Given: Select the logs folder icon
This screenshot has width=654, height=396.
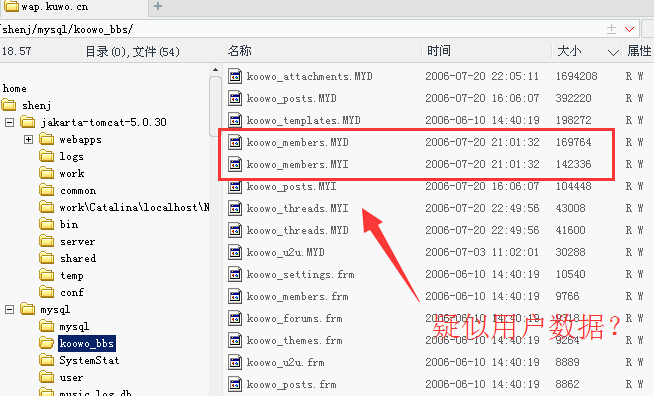Looking at the screenshot, I should 47,156.
